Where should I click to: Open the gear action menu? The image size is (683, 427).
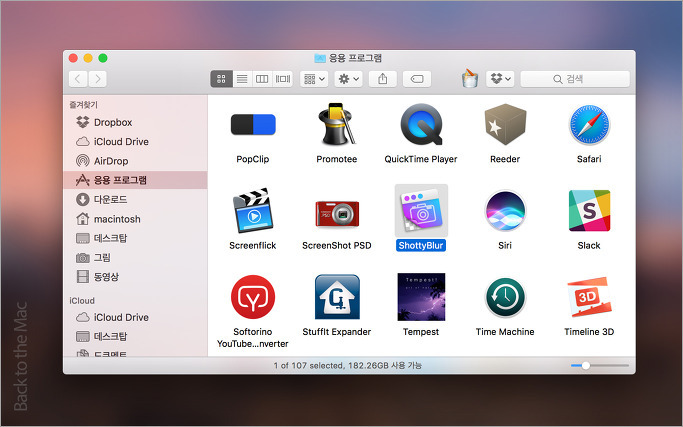coord(348,79)
